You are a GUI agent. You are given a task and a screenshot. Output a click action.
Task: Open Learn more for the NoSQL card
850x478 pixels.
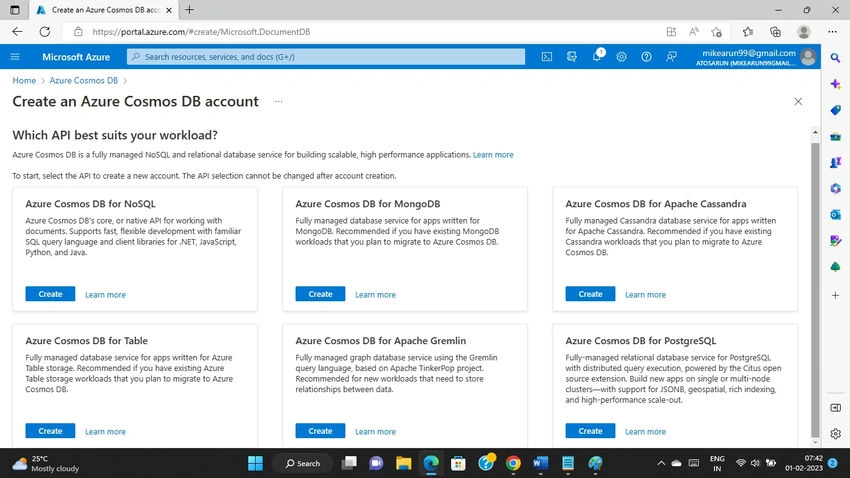tap(105, 295)
